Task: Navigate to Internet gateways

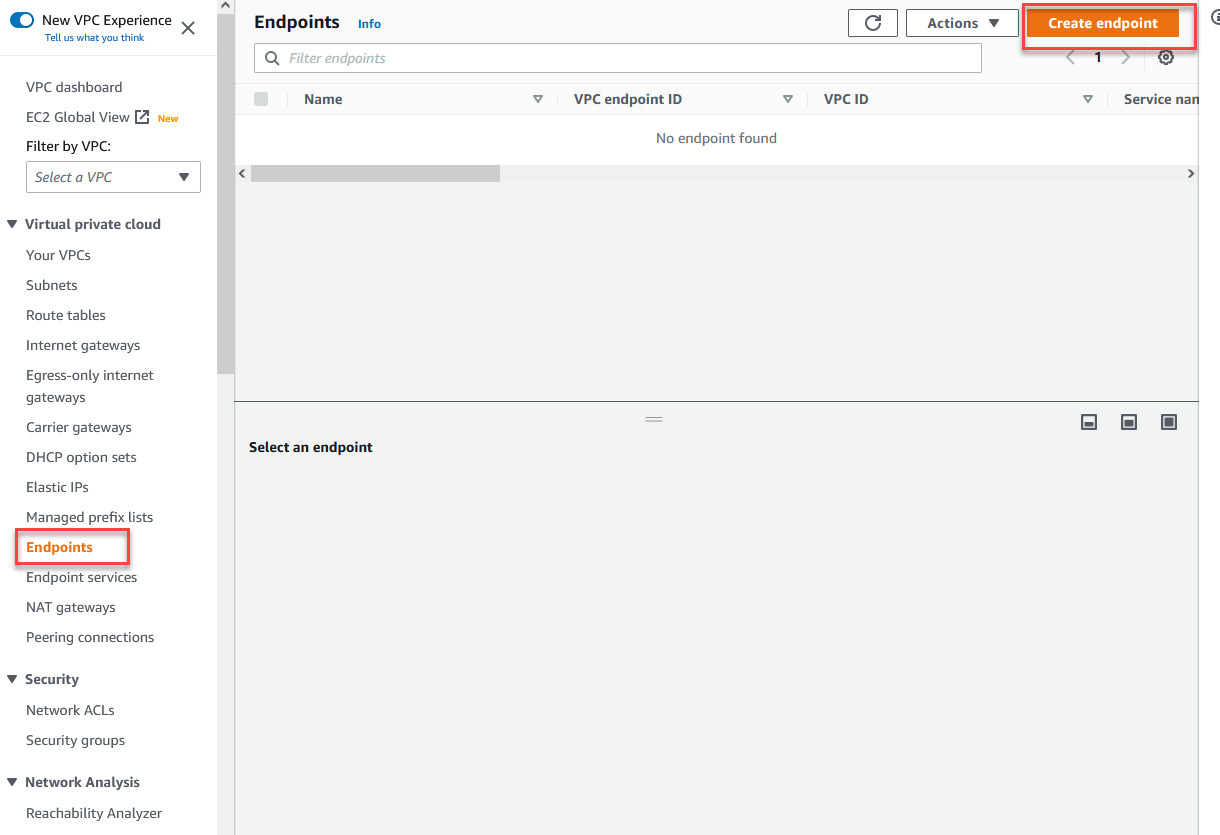Action: click(x=83, y=345)
